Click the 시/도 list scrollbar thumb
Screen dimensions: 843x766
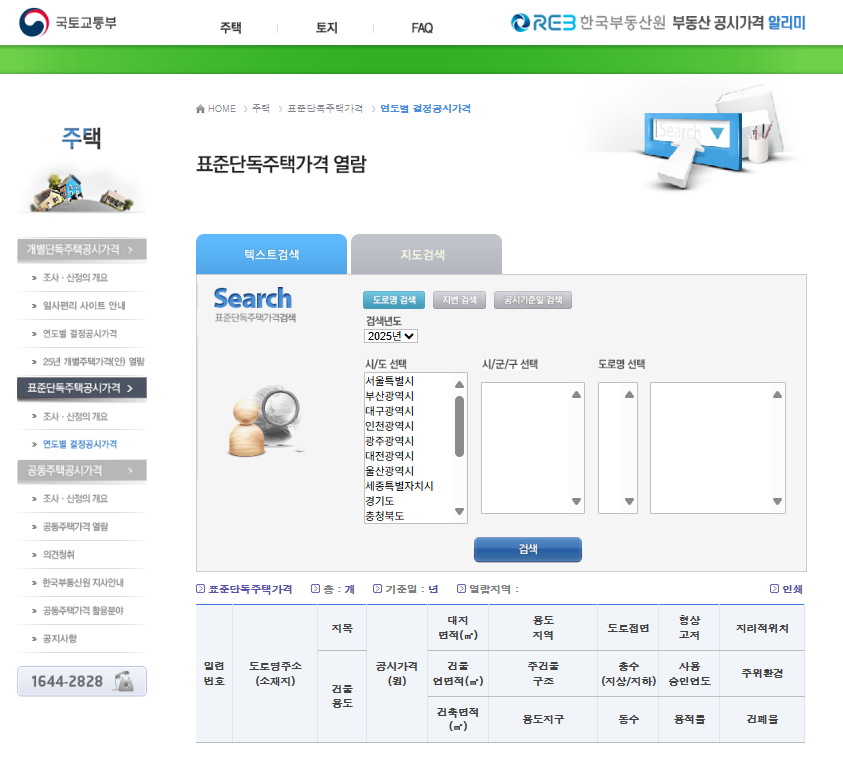(459, 426)
